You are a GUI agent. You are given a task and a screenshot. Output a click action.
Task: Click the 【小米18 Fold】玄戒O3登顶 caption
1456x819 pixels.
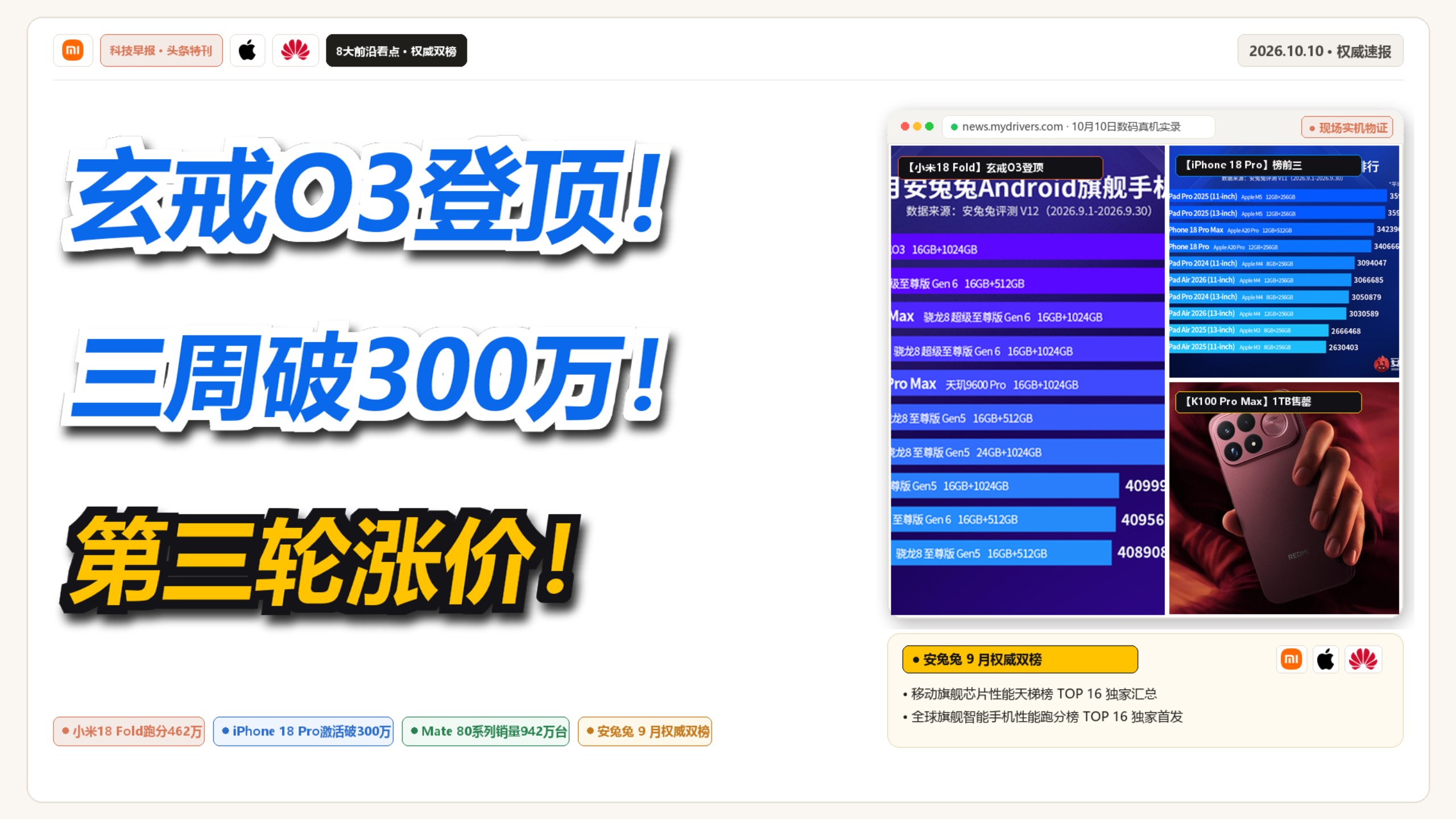1000,167
